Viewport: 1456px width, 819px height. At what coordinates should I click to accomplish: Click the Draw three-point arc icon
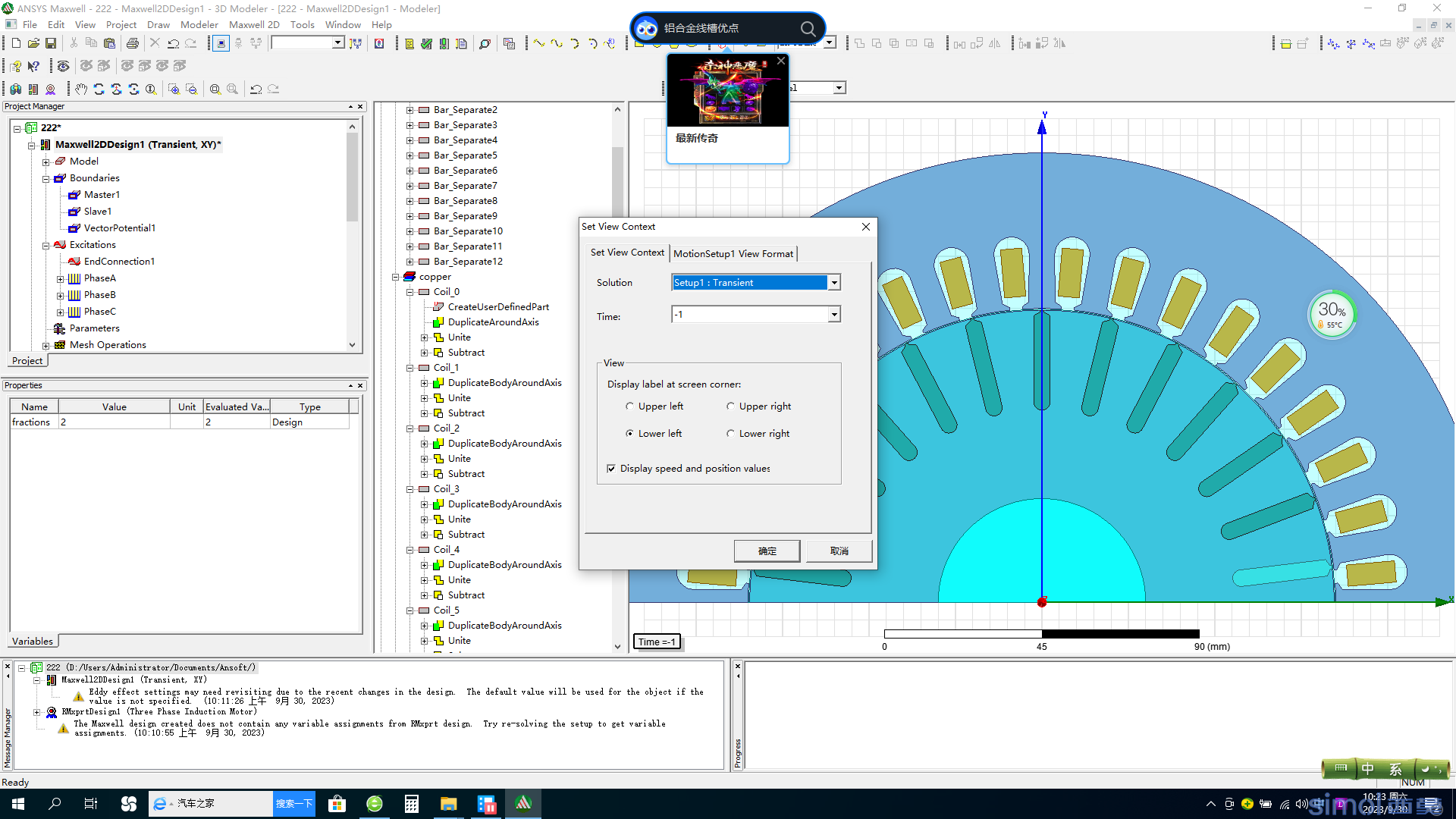click(x=574, y=43)
